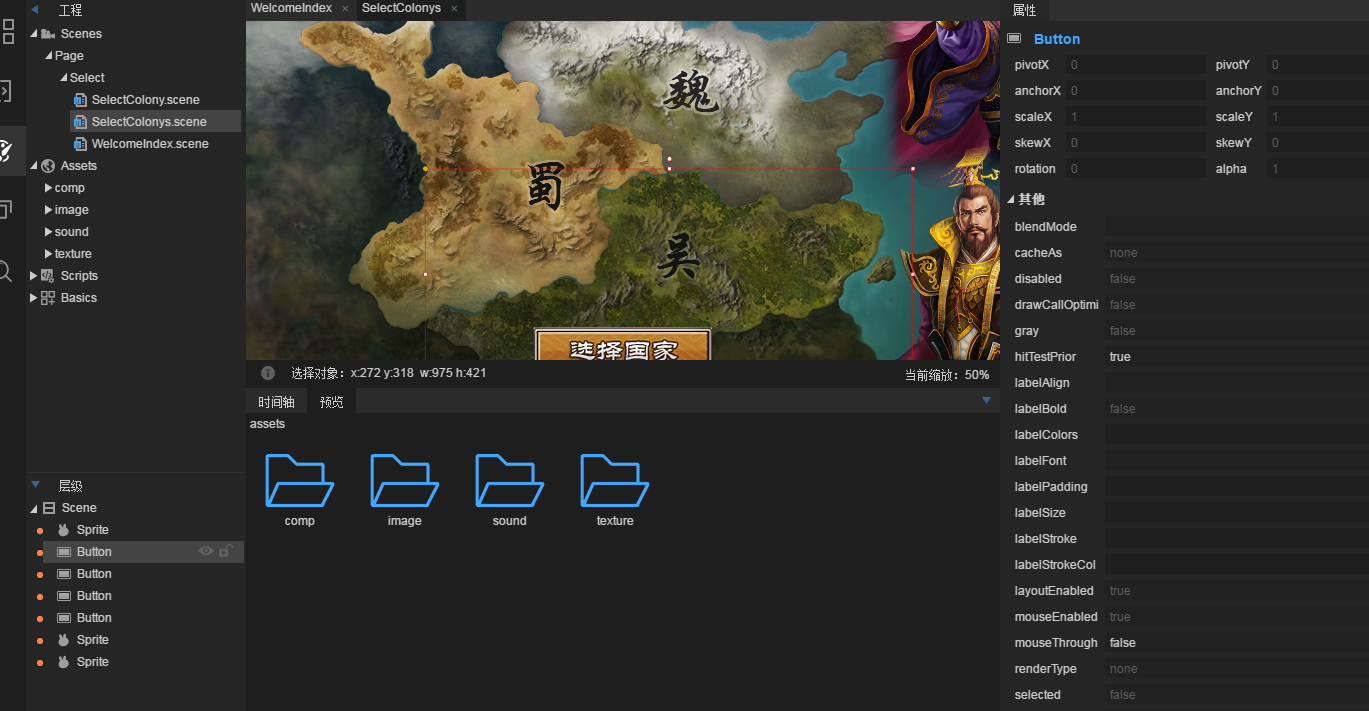Open the image folder icon in assets
Viewport: 1369px width, 711px height.
click(x=404, y=481)
